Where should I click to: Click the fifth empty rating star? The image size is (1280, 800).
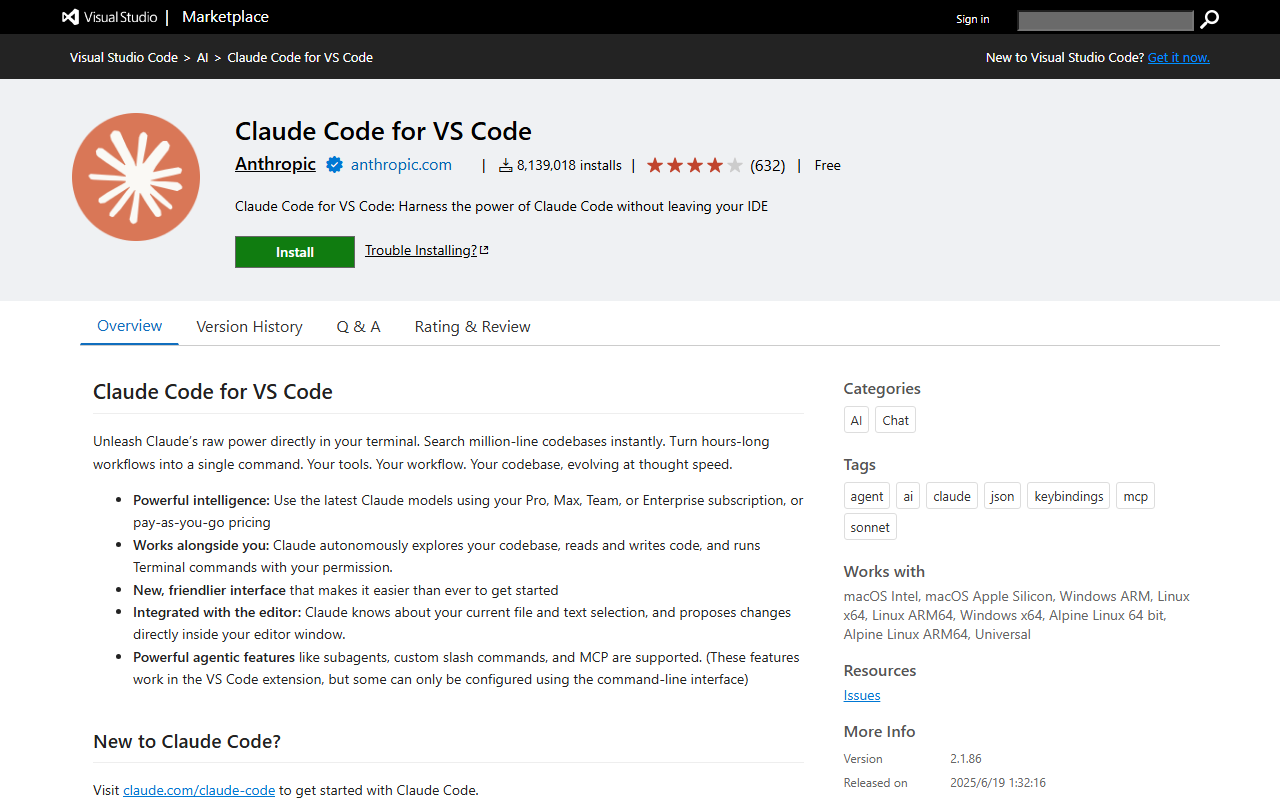click(x=734, y=164)
